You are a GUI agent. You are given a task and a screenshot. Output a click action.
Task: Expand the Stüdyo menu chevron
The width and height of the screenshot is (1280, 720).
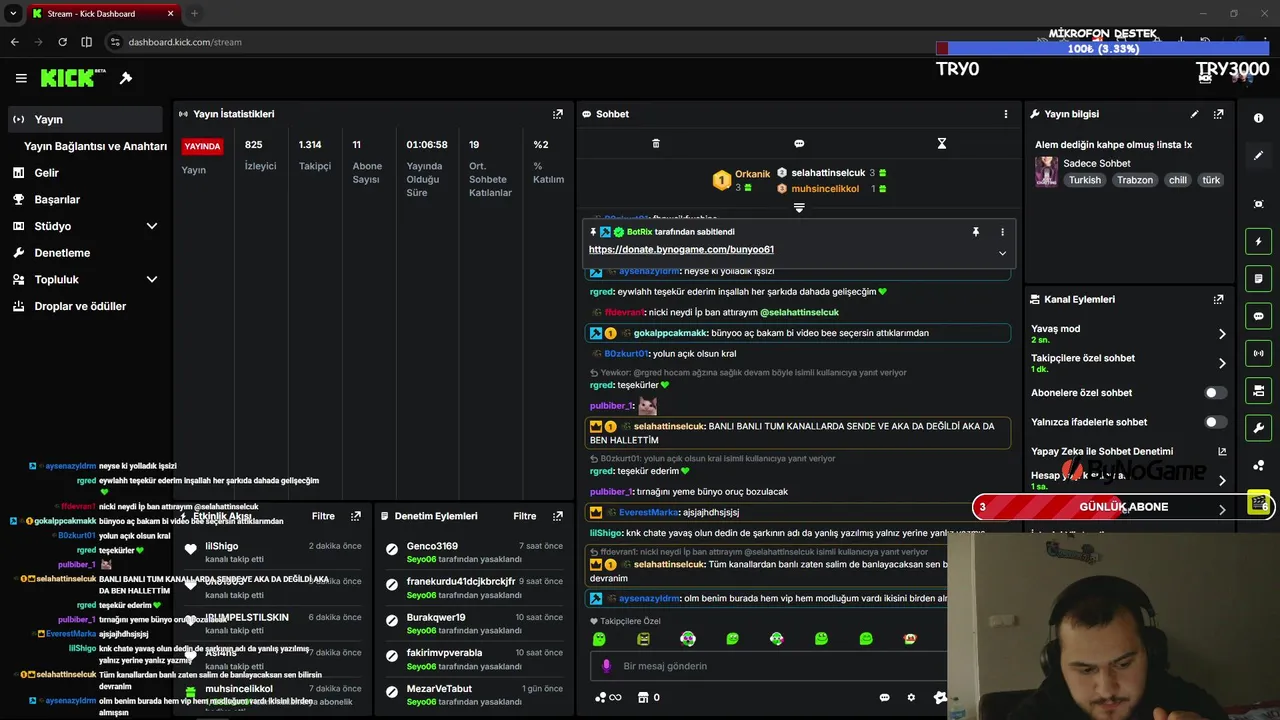[x=152, y=226]
